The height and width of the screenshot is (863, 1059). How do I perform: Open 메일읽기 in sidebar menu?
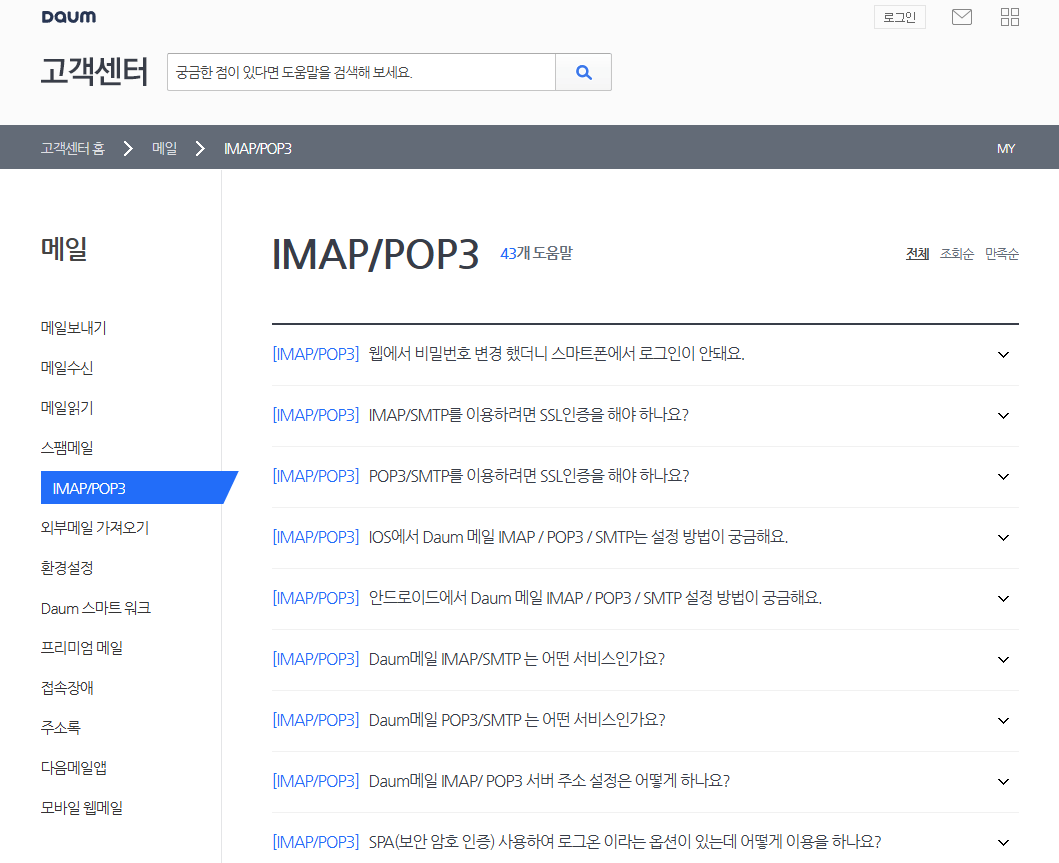(67, 408)
